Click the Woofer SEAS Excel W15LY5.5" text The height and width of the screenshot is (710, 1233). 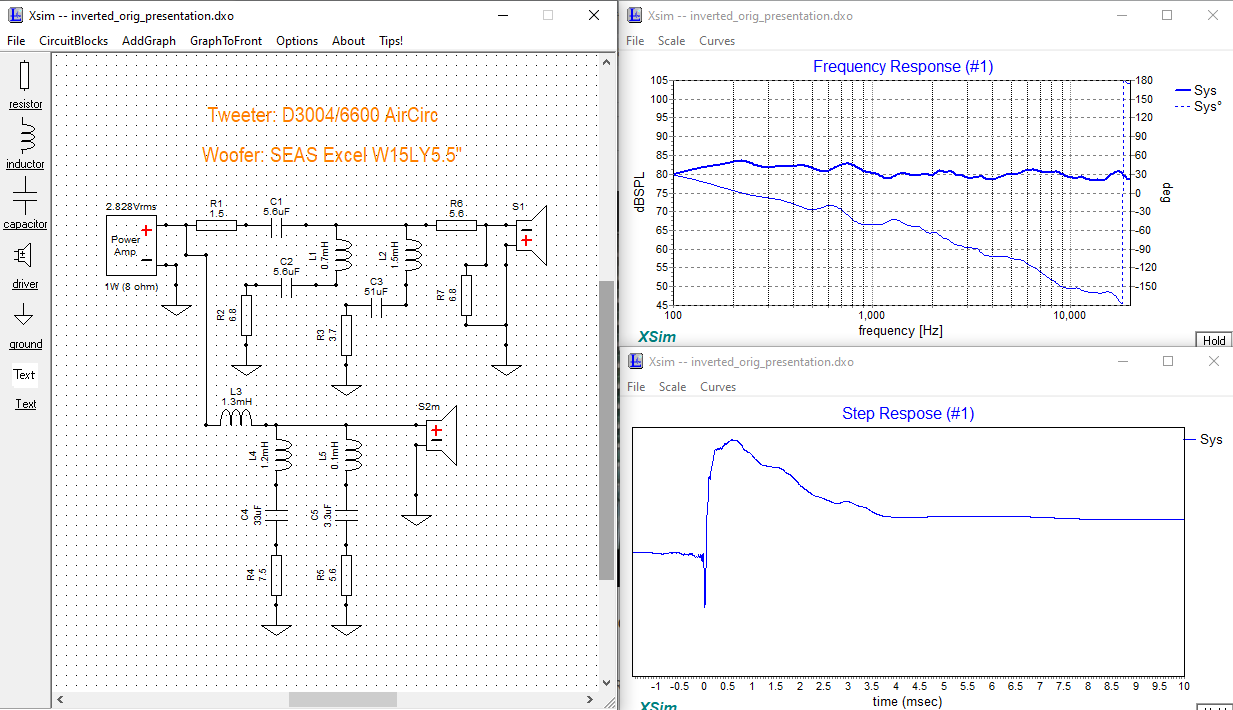pyautogui.click(x=331, y=155)
